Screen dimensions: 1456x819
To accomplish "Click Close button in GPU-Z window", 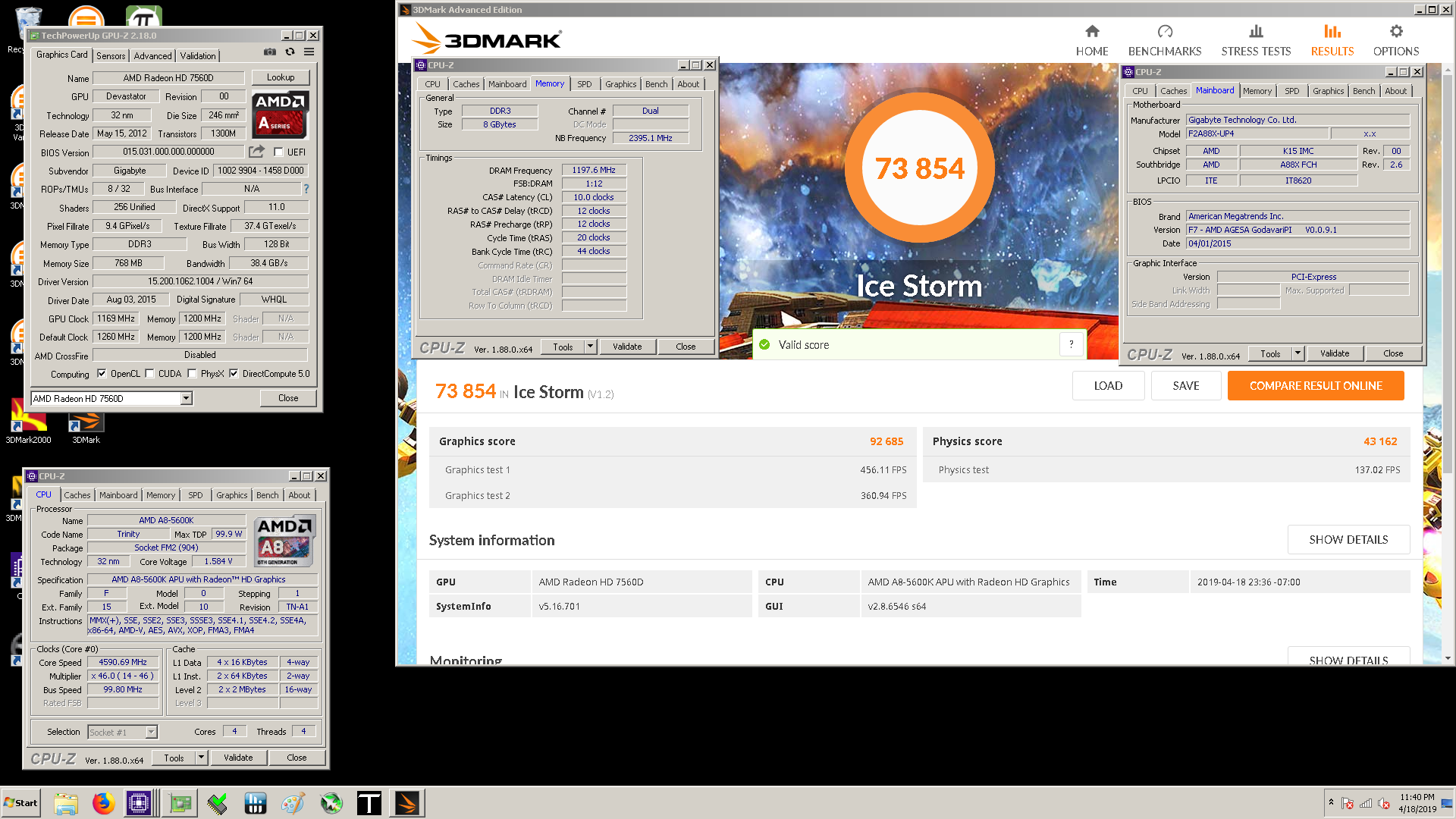I will 288,398.
